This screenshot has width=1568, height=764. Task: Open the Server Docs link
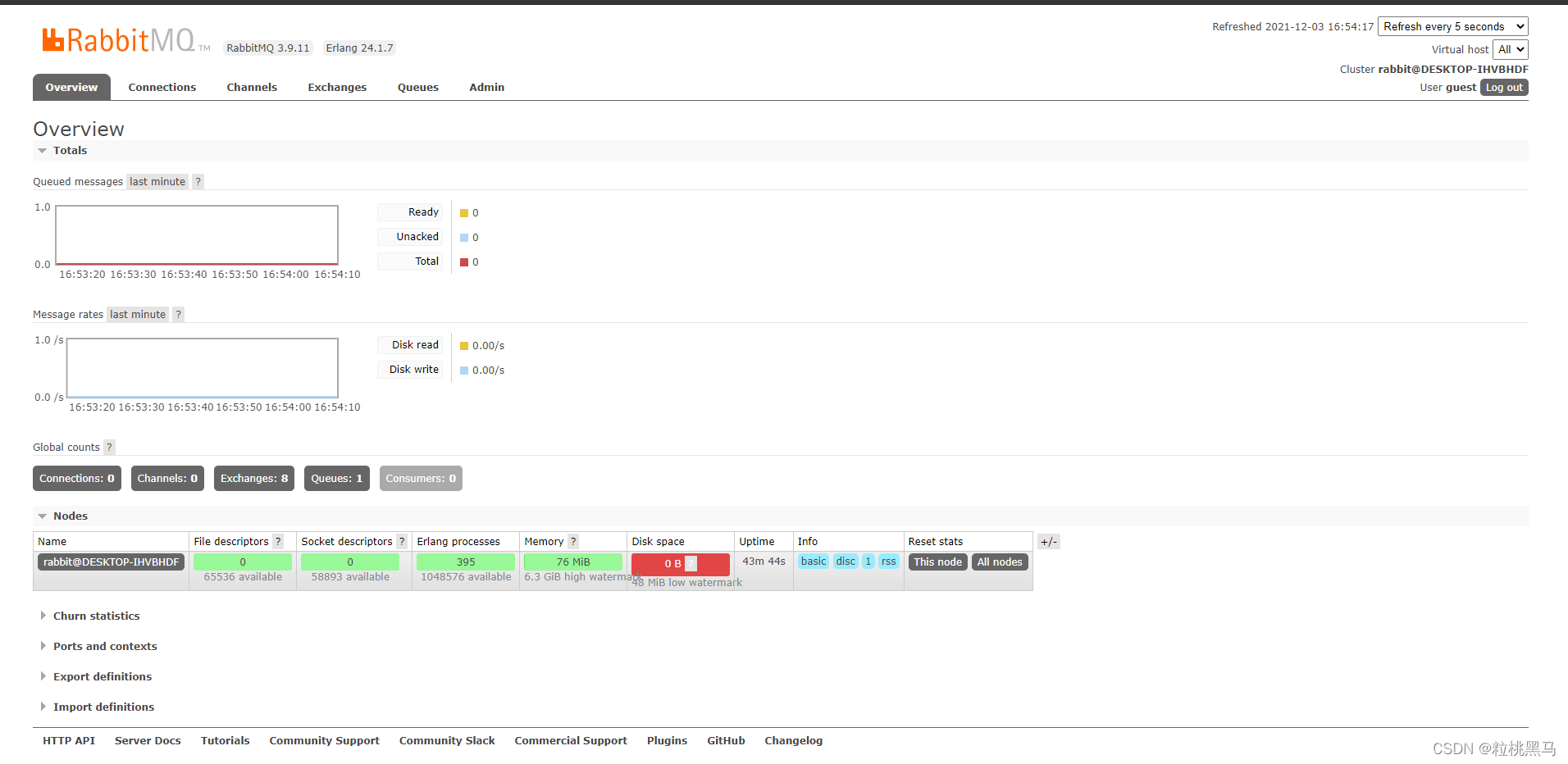pyautogui.click(x=148, y=741)
